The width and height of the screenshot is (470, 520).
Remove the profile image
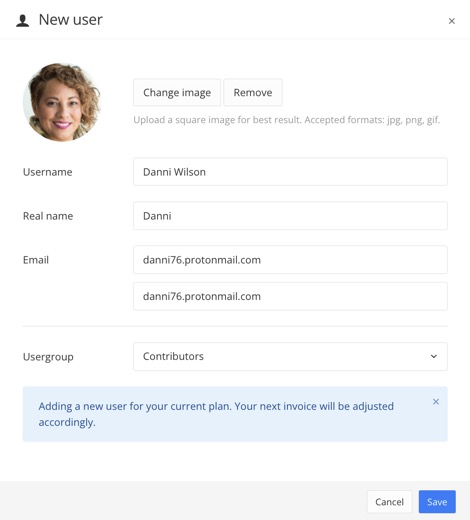(x=253, y=92)
